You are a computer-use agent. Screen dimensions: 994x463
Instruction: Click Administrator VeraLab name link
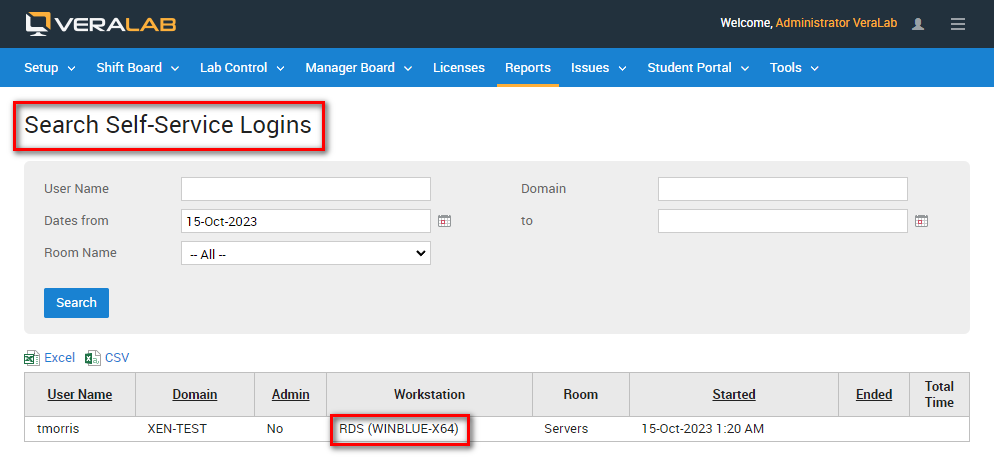tap(836, 23)
